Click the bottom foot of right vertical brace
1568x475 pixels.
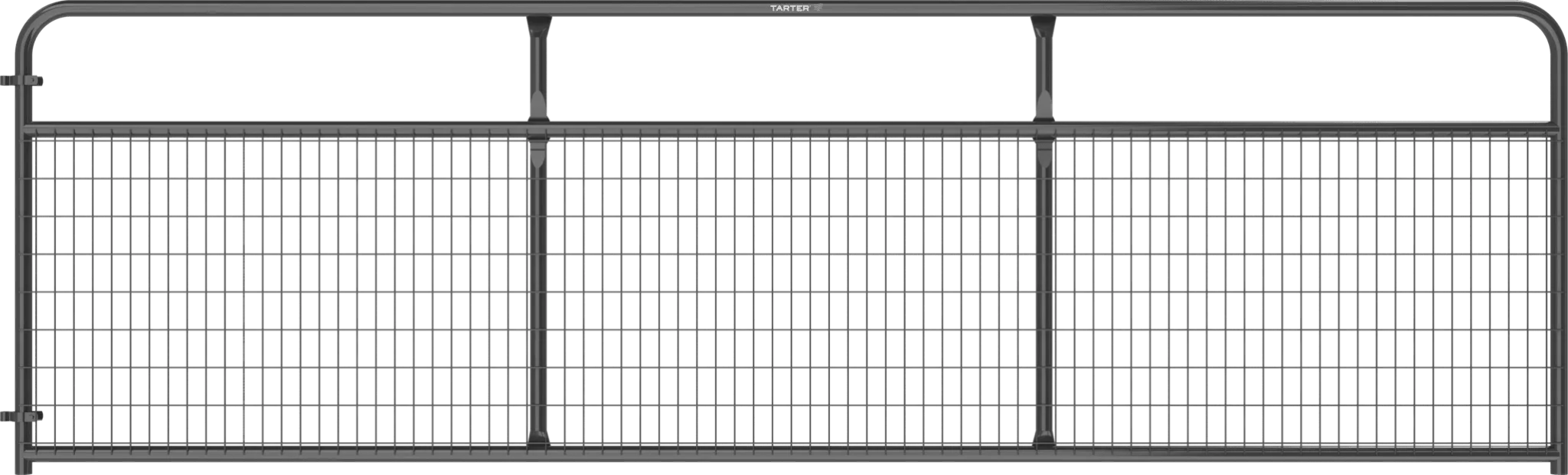coord(1042,438)
